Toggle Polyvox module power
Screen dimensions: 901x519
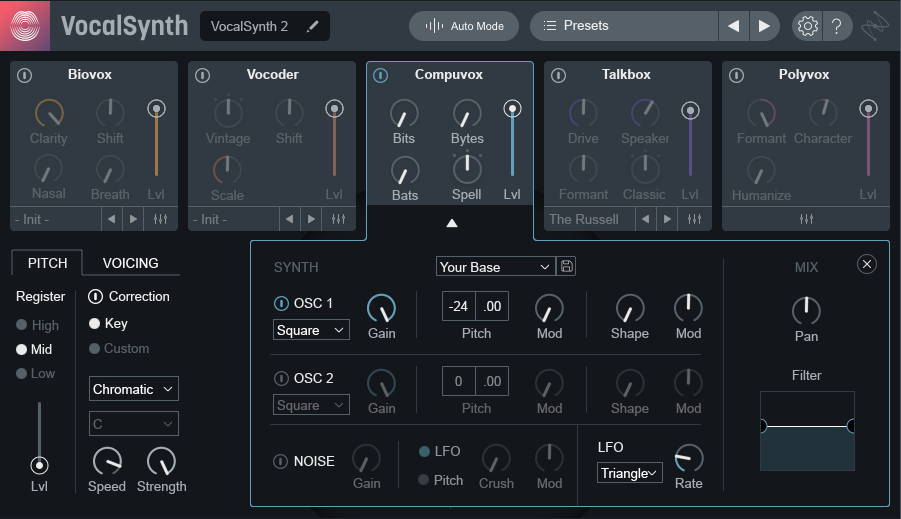click(737, 75)
